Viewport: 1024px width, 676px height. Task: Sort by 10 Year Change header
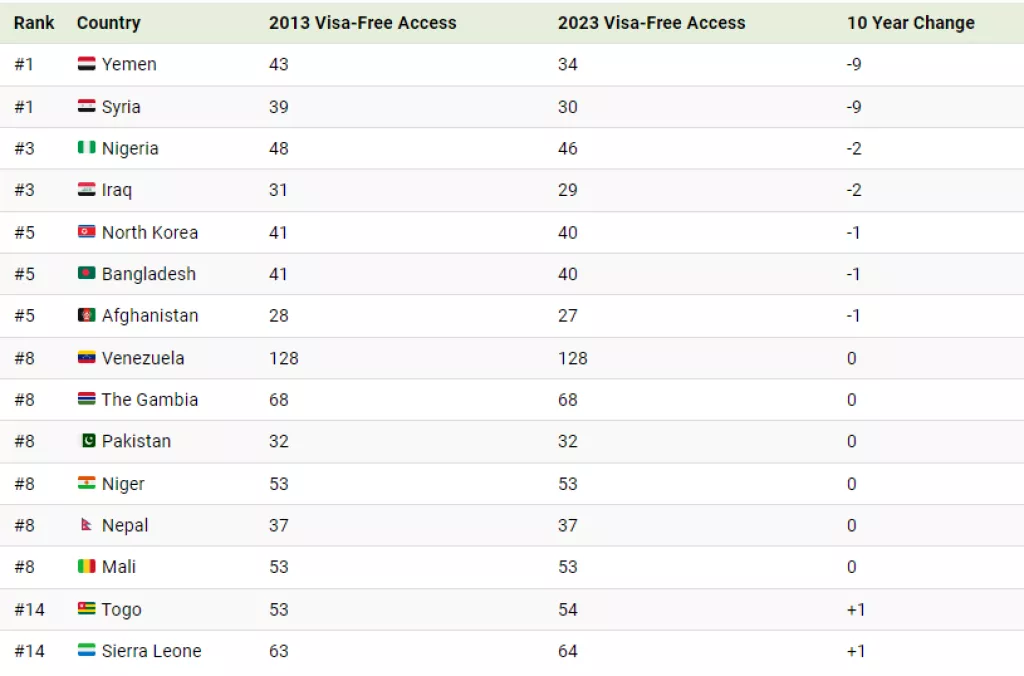[x=910, y=23]
